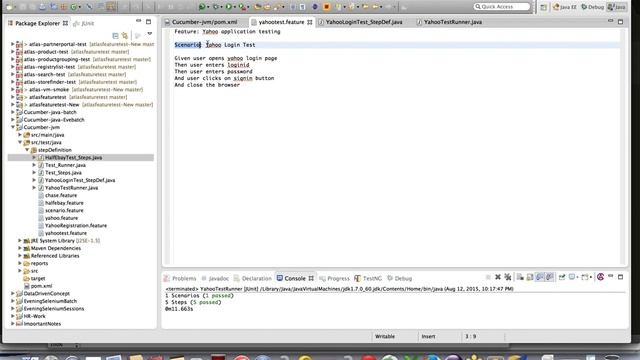The height and width of the screenshot is (360, 640).
Task: Click the Open Perspective icon
Action: [544, 7]
